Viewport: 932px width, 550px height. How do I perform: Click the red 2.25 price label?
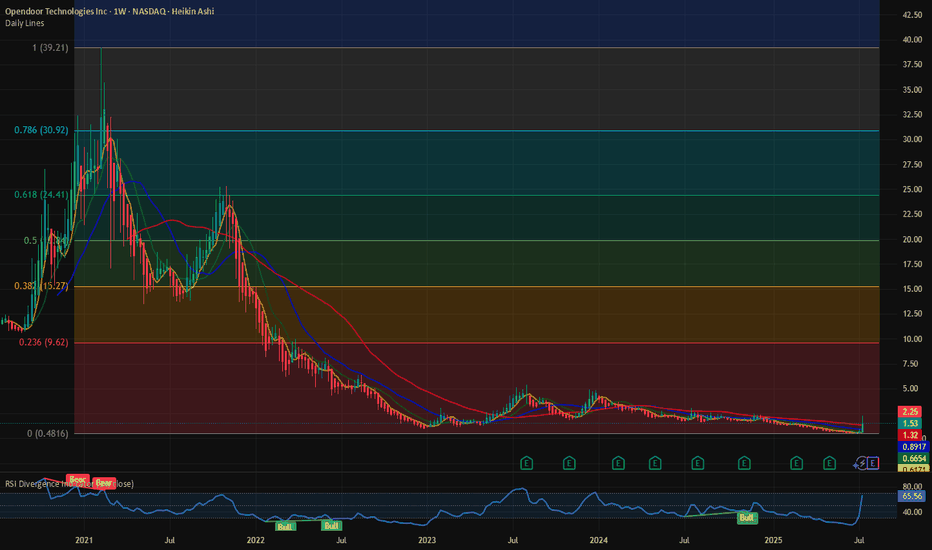pyautogui.click(x=911, y=411)
